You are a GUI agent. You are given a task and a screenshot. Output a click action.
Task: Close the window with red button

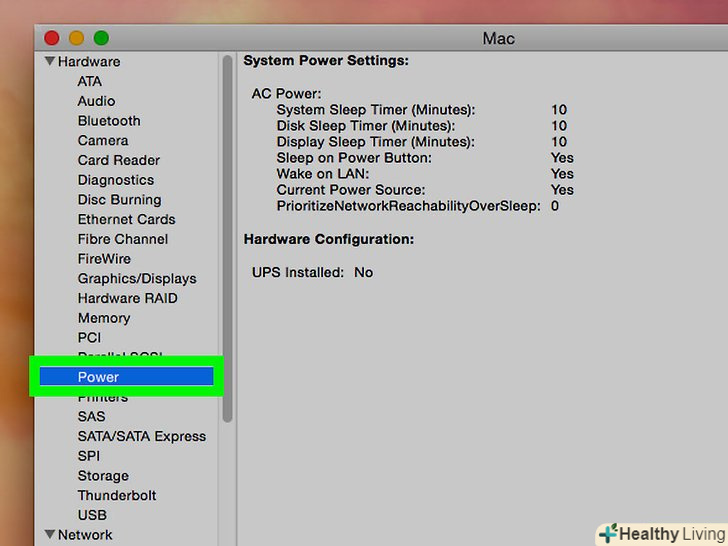coord(52,38)
